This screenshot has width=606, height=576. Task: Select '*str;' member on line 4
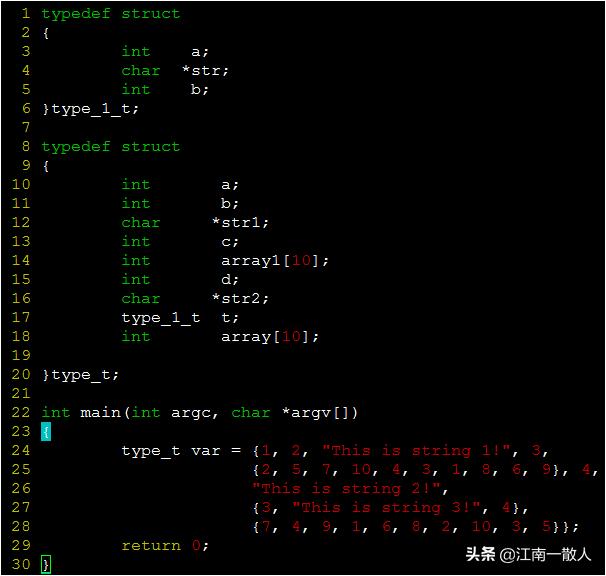tap(205, 71)
